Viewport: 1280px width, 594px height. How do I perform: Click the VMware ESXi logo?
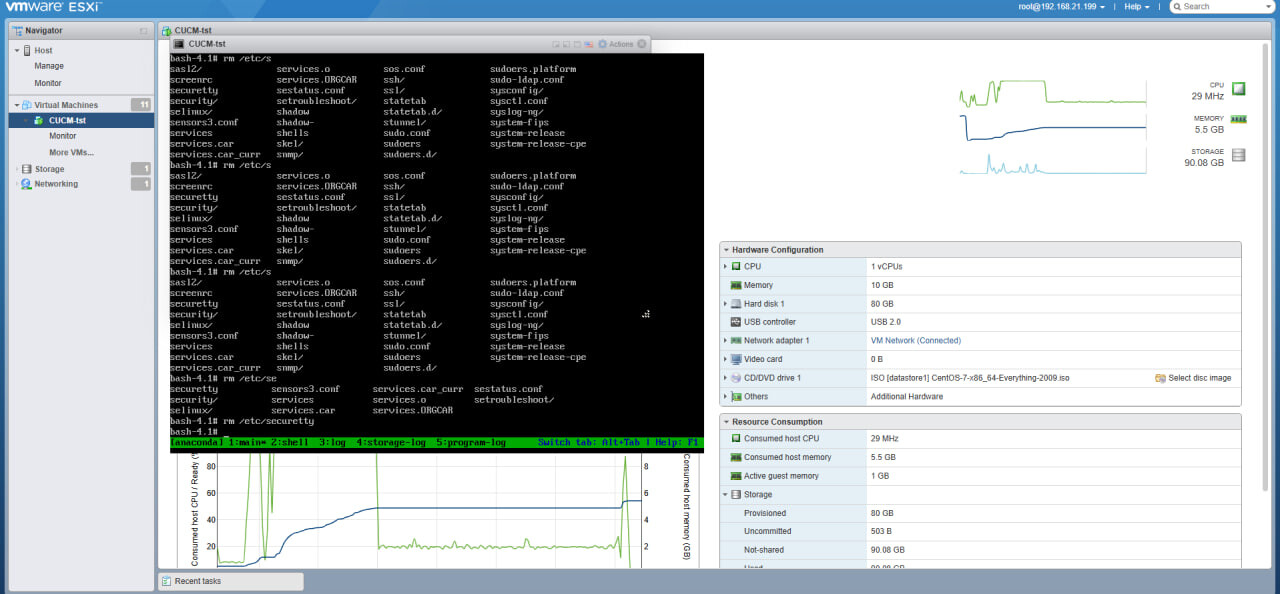click(x=54, y=7)
